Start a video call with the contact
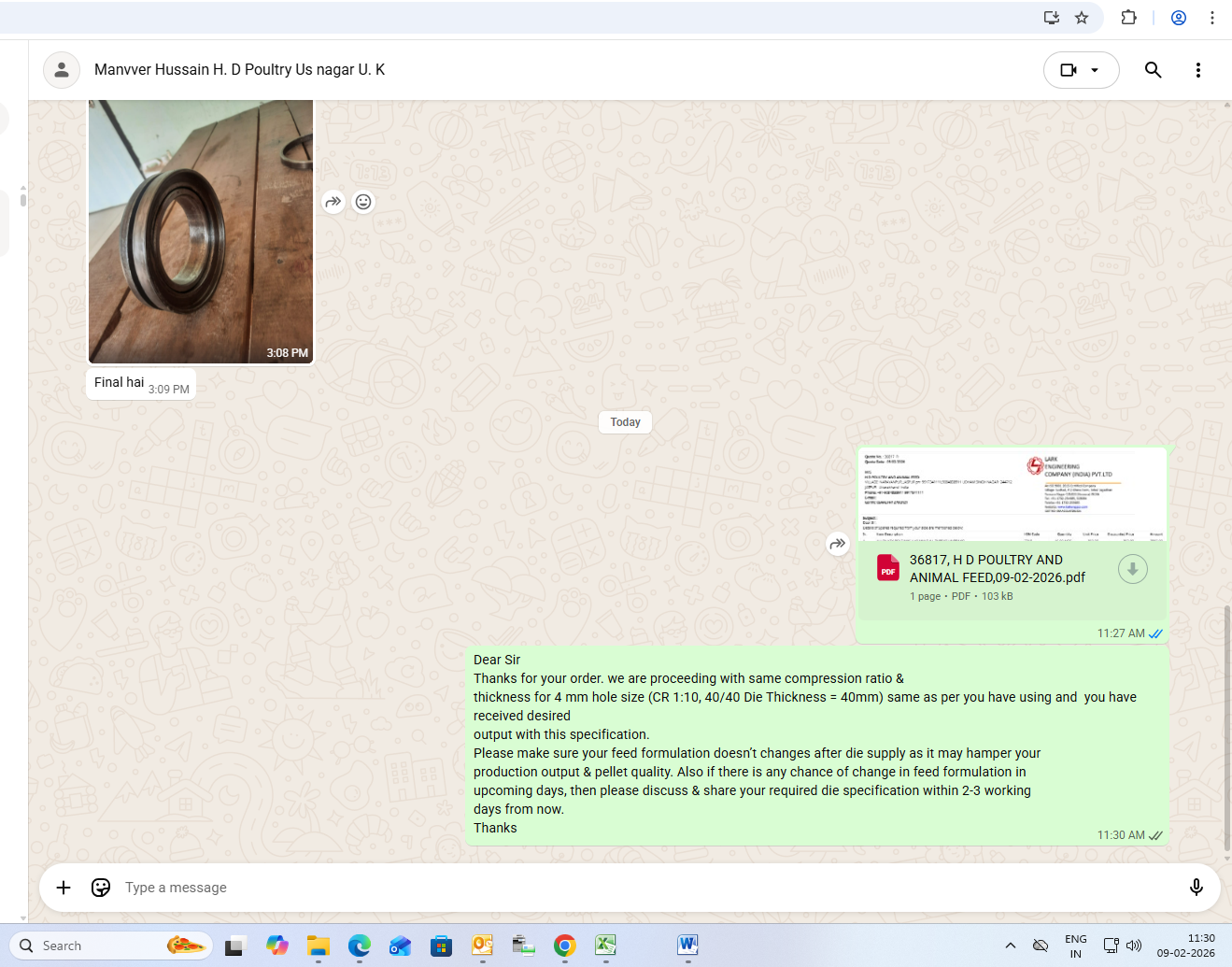 (x=1069, y=70)
